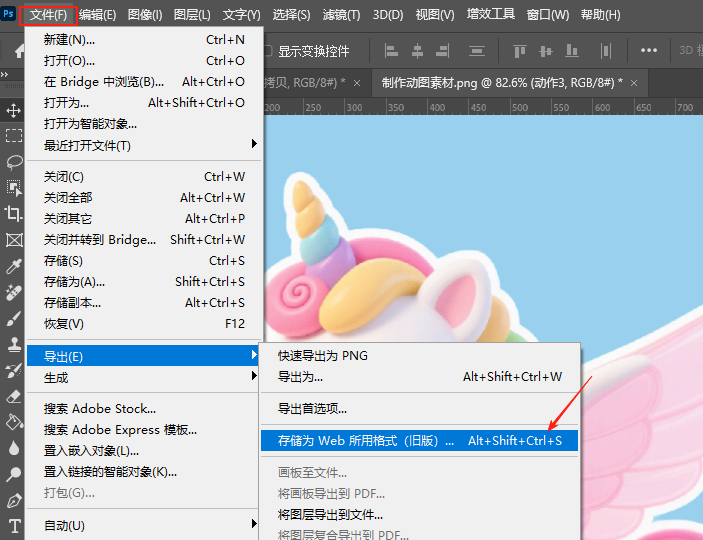The image size is (703, 540).
Task: Open the 视图(V) menu
Action: tap(435, 15)
